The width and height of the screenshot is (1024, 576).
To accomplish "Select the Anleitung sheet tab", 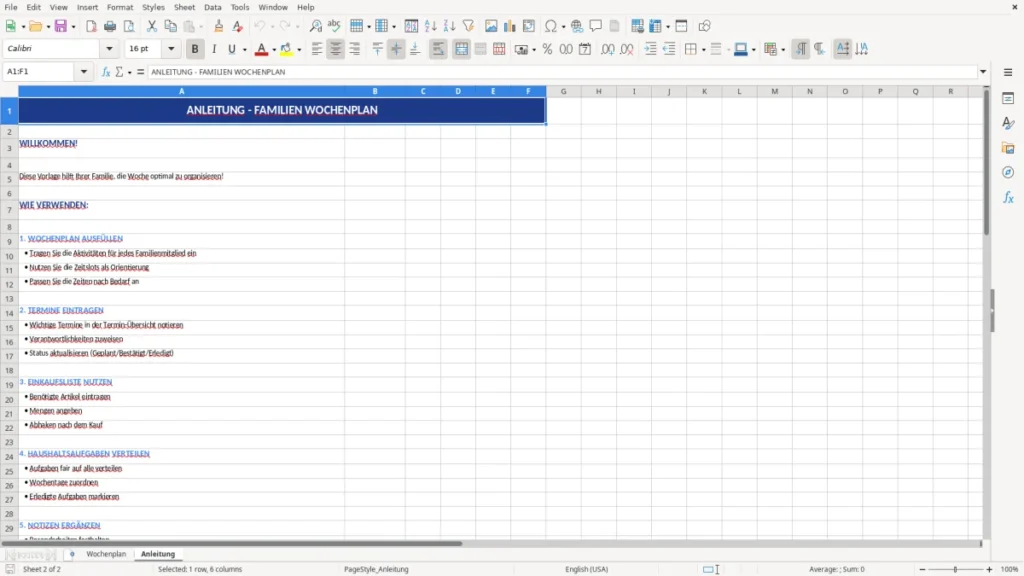I will click(x=158, y=554).
